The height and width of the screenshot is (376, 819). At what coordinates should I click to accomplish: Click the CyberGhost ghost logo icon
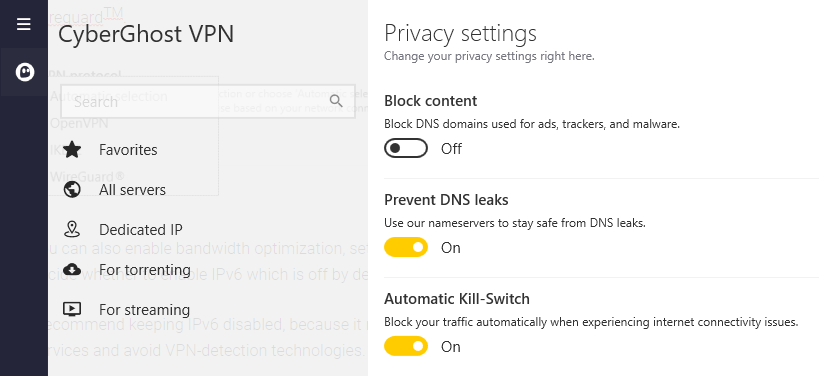(x=25, y=72)
